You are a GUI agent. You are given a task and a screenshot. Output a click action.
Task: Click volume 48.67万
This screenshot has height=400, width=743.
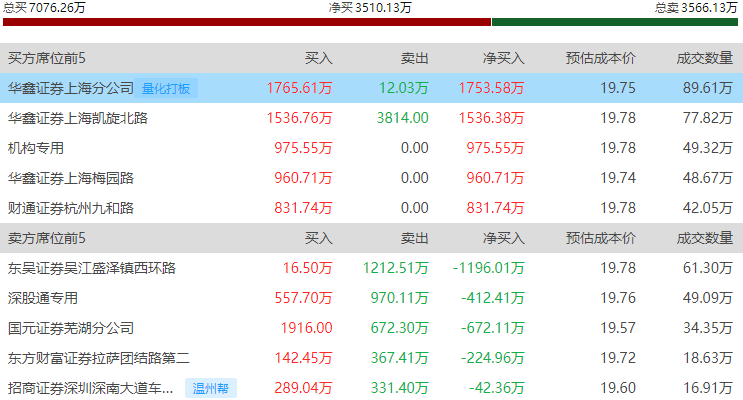pyautogui.click(x=708, y=178)
